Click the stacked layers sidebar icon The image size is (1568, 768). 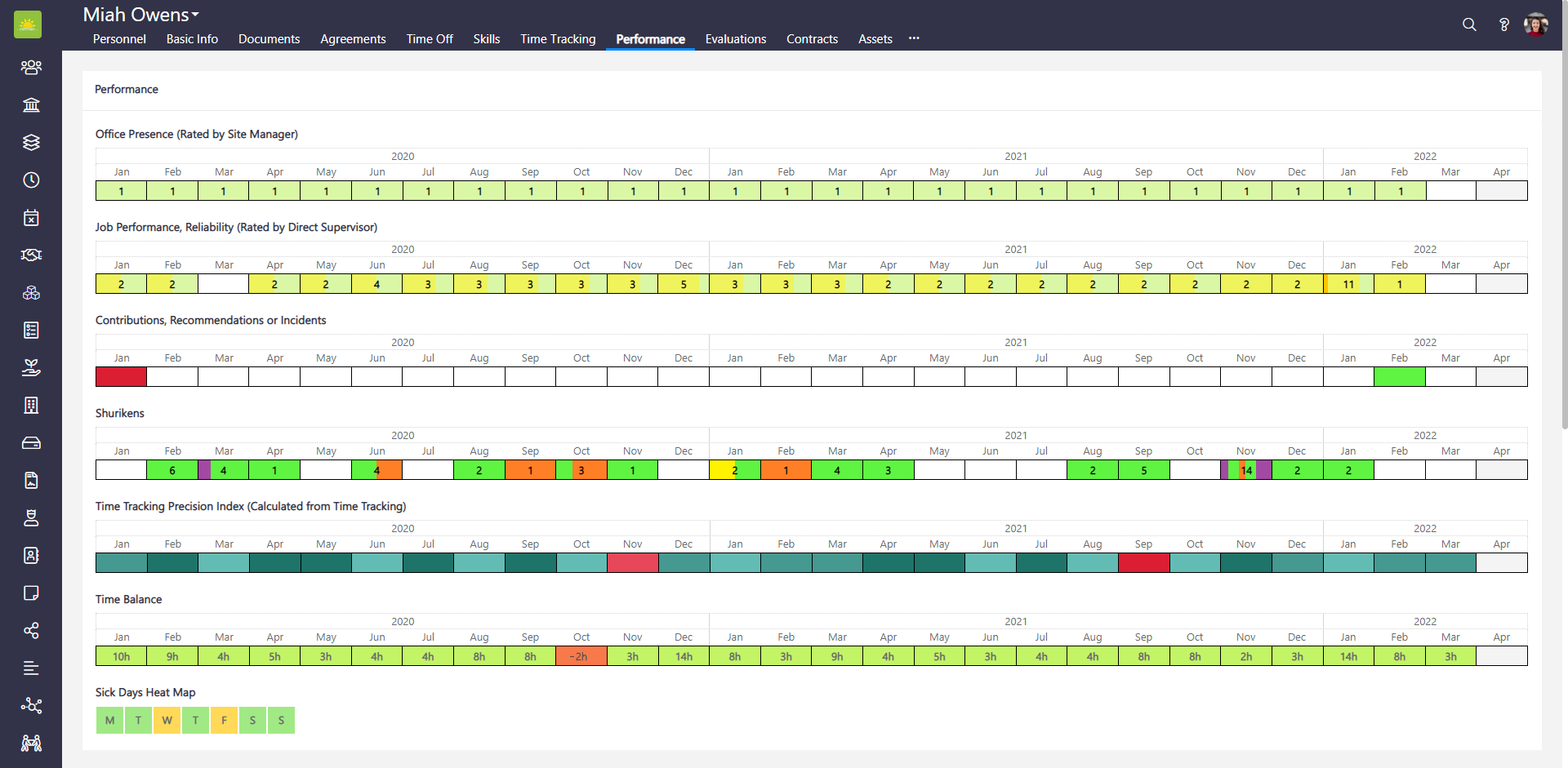coord(31,143)
